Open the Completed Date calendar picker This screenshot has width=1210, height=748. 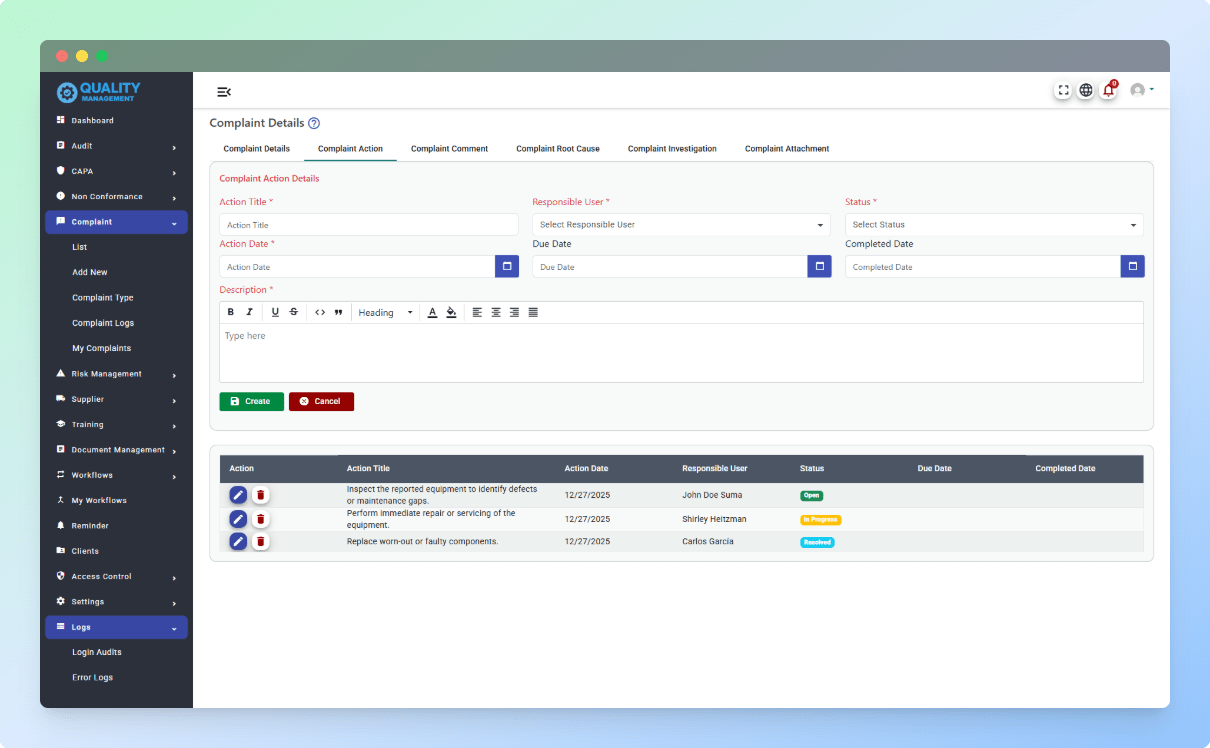point(1132,266)
